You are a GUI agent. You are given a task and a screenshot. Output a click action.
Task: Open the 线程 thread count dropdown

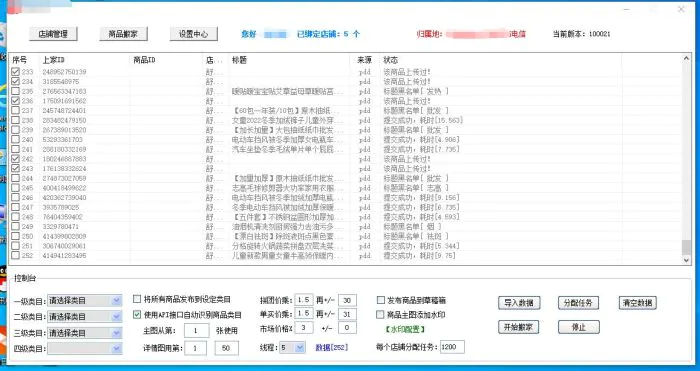[292, 347]
